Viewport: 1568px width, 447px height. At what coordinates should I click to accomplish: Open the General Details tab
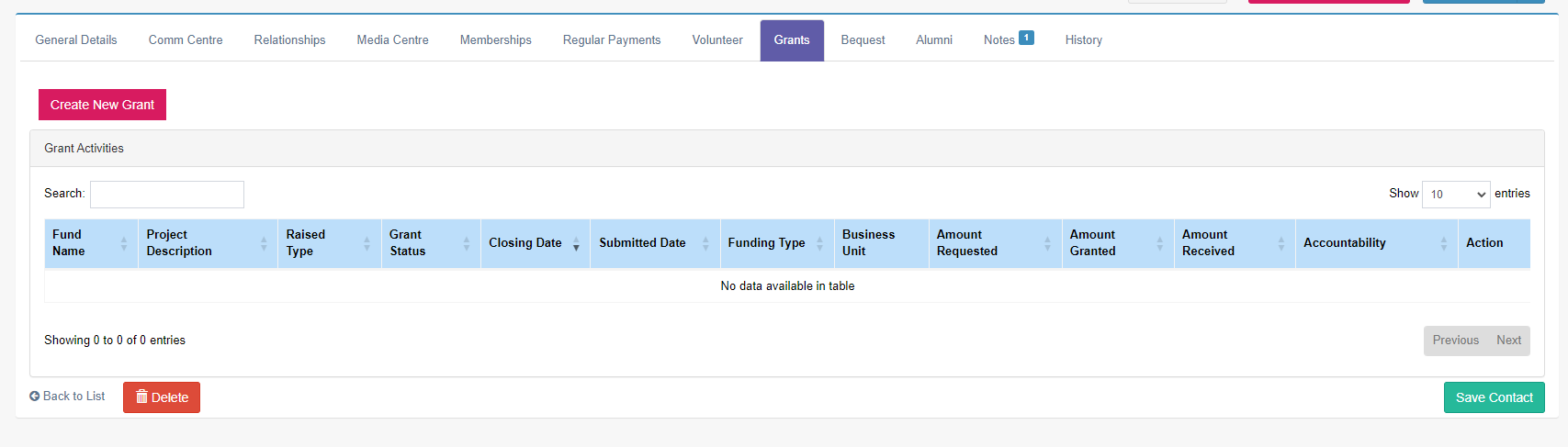coord(76,40)
